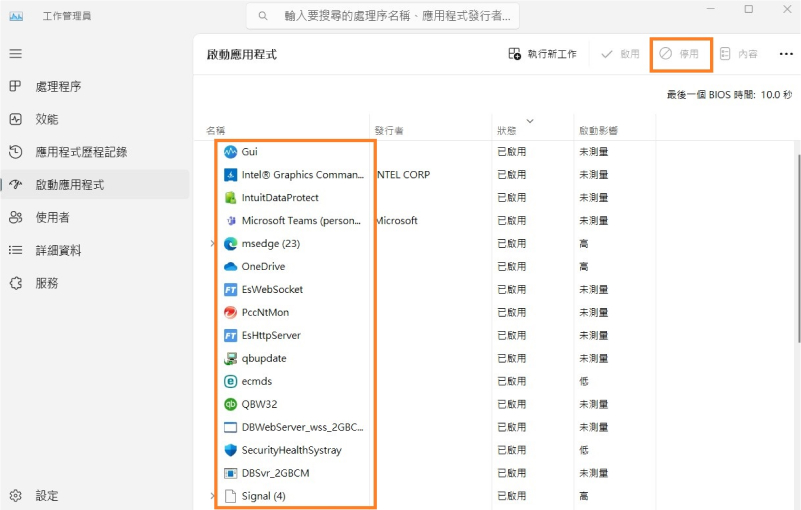801x510 pixels.
Task: Click the vertical scrollbar of the list
Action: [798, 248]
